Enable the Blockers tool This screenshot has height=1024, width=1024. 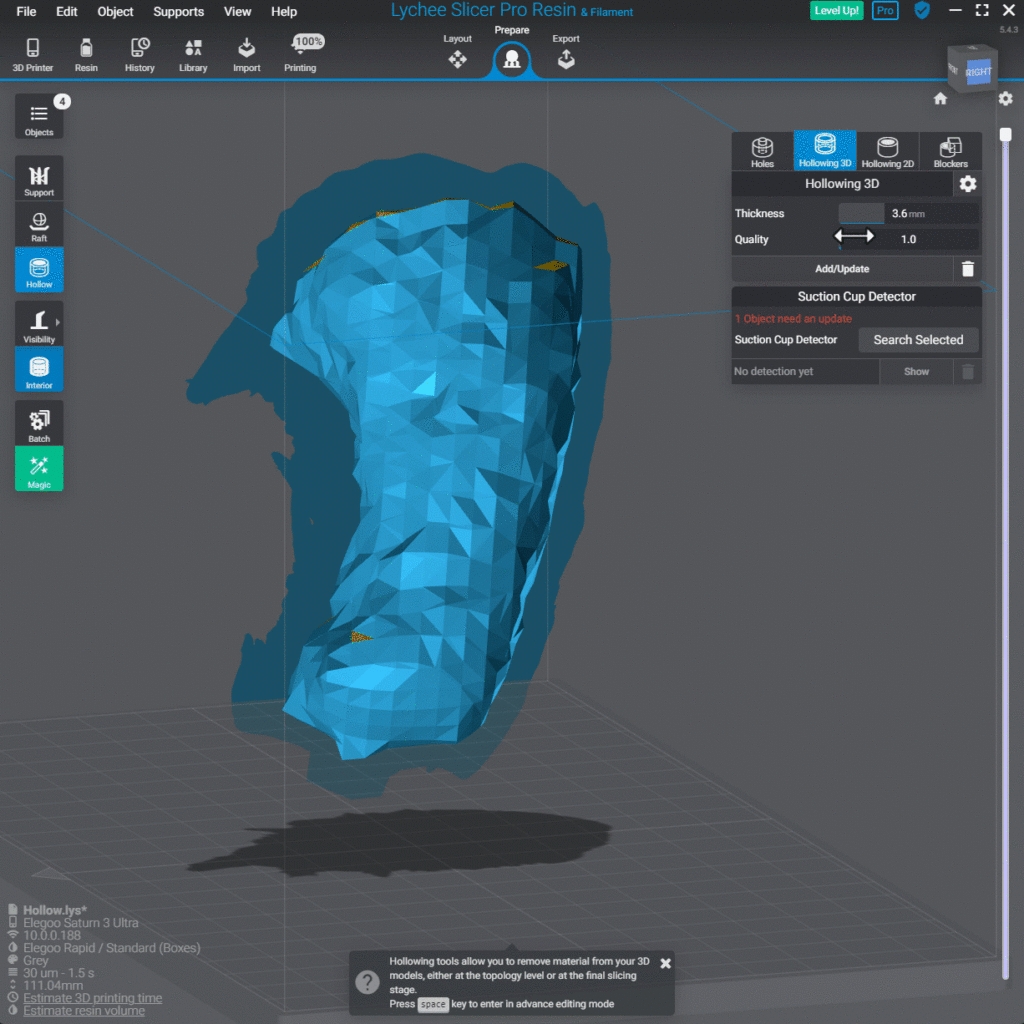(x=949, y=151)
